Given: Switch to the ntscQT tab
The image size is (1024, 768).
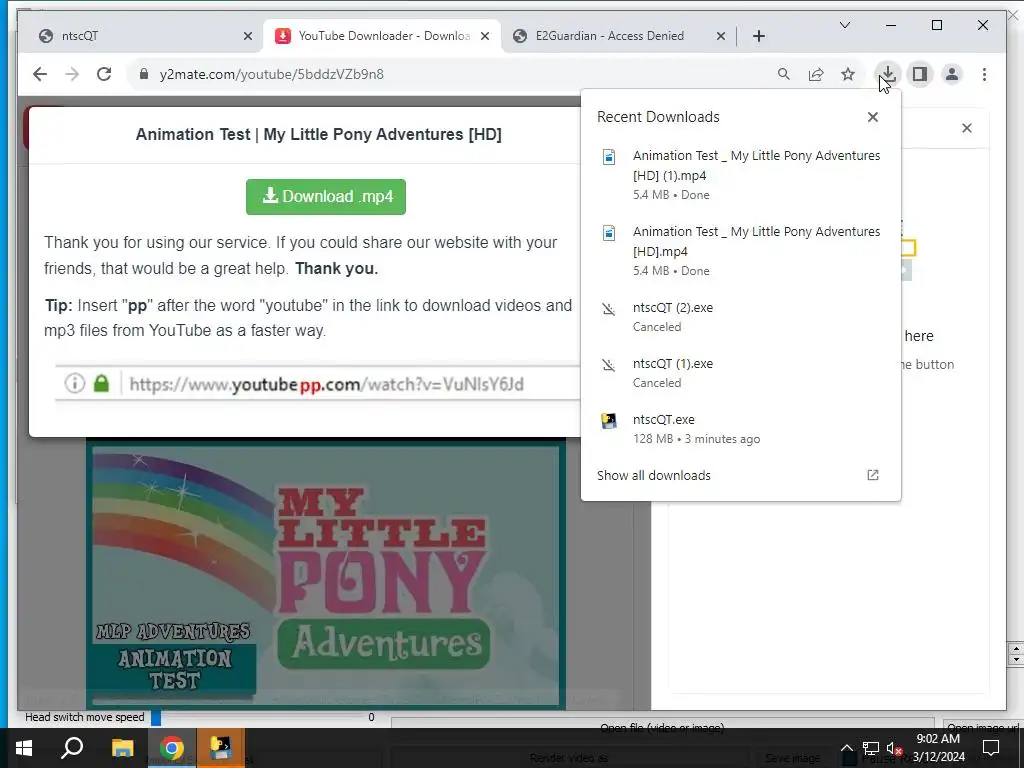Looking at the screenshot, I should coord(144,36).
